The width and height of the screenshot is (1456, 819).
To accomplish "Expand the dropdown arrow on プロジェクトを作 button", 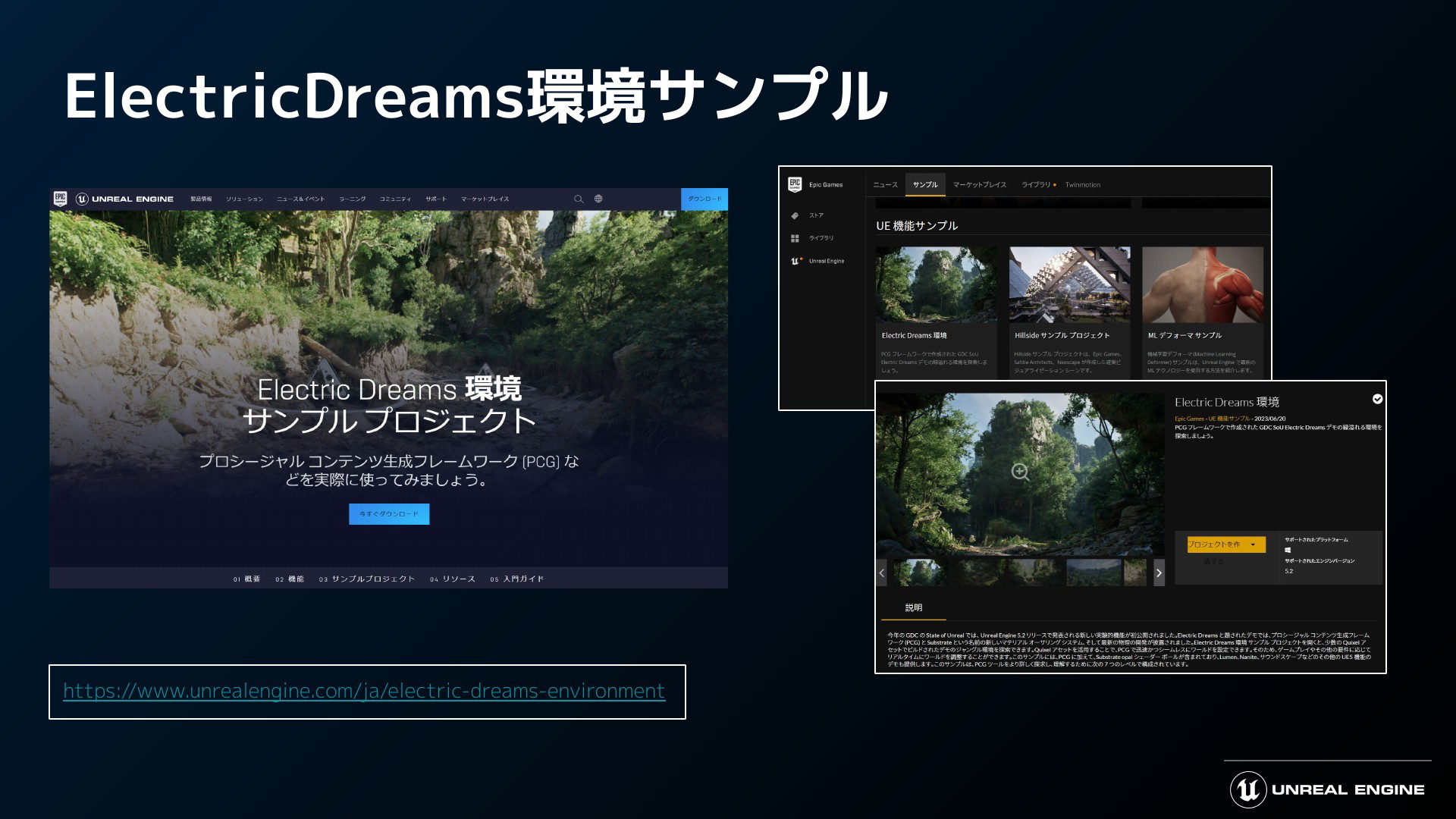I will tap(1253, 544).
